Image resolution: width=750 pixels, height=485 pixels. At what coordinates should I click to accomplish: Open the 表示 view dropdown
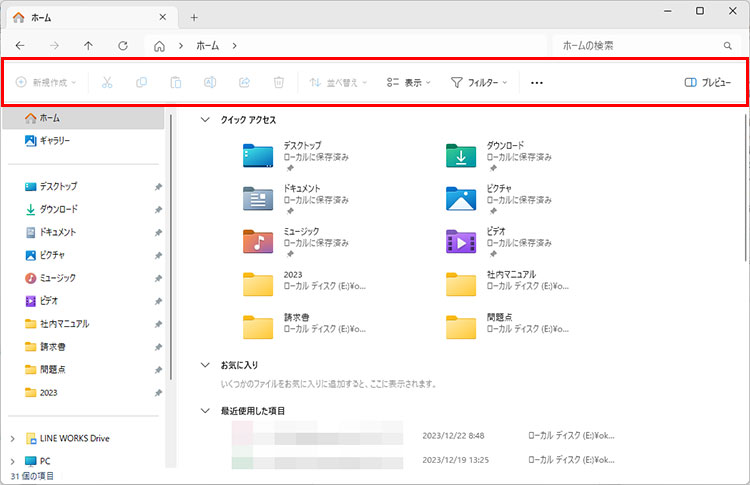410,82
